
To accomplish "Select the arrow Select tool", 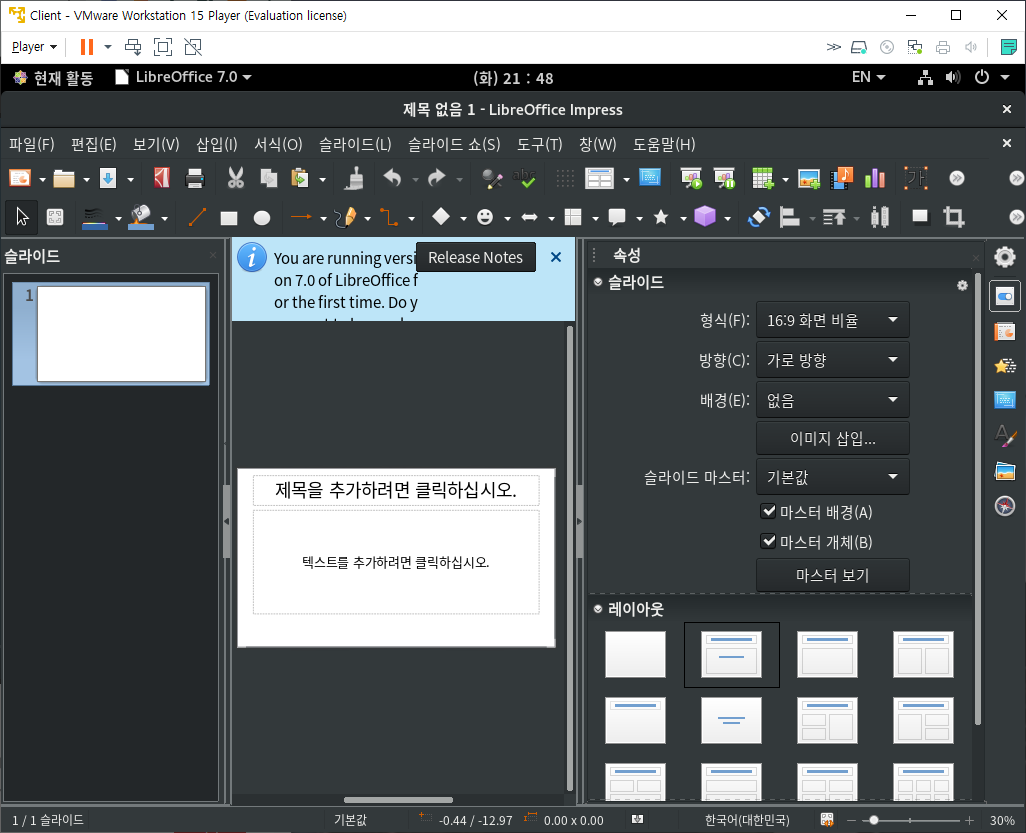I will tap(22, 217).
